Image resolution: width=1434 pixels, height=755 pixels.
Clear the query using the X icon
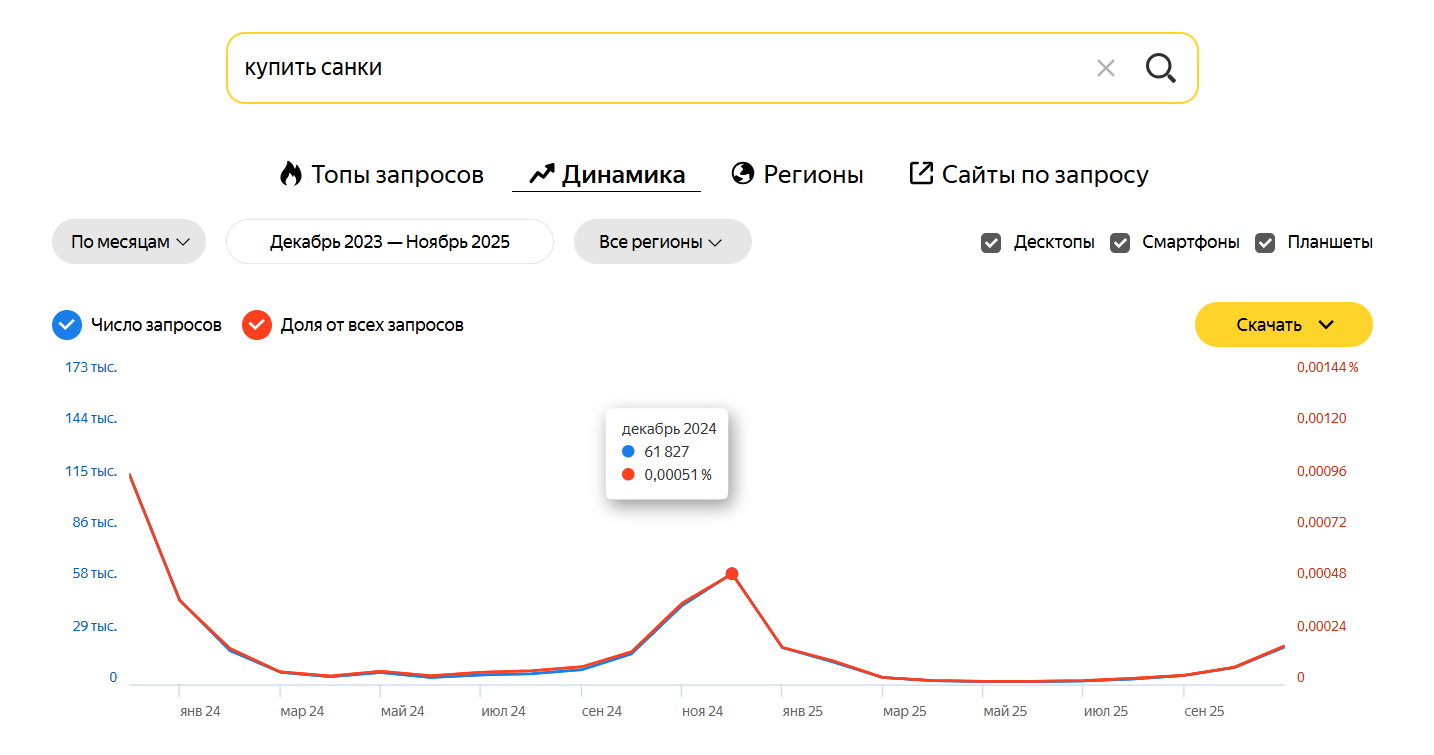coord(1106,68)
